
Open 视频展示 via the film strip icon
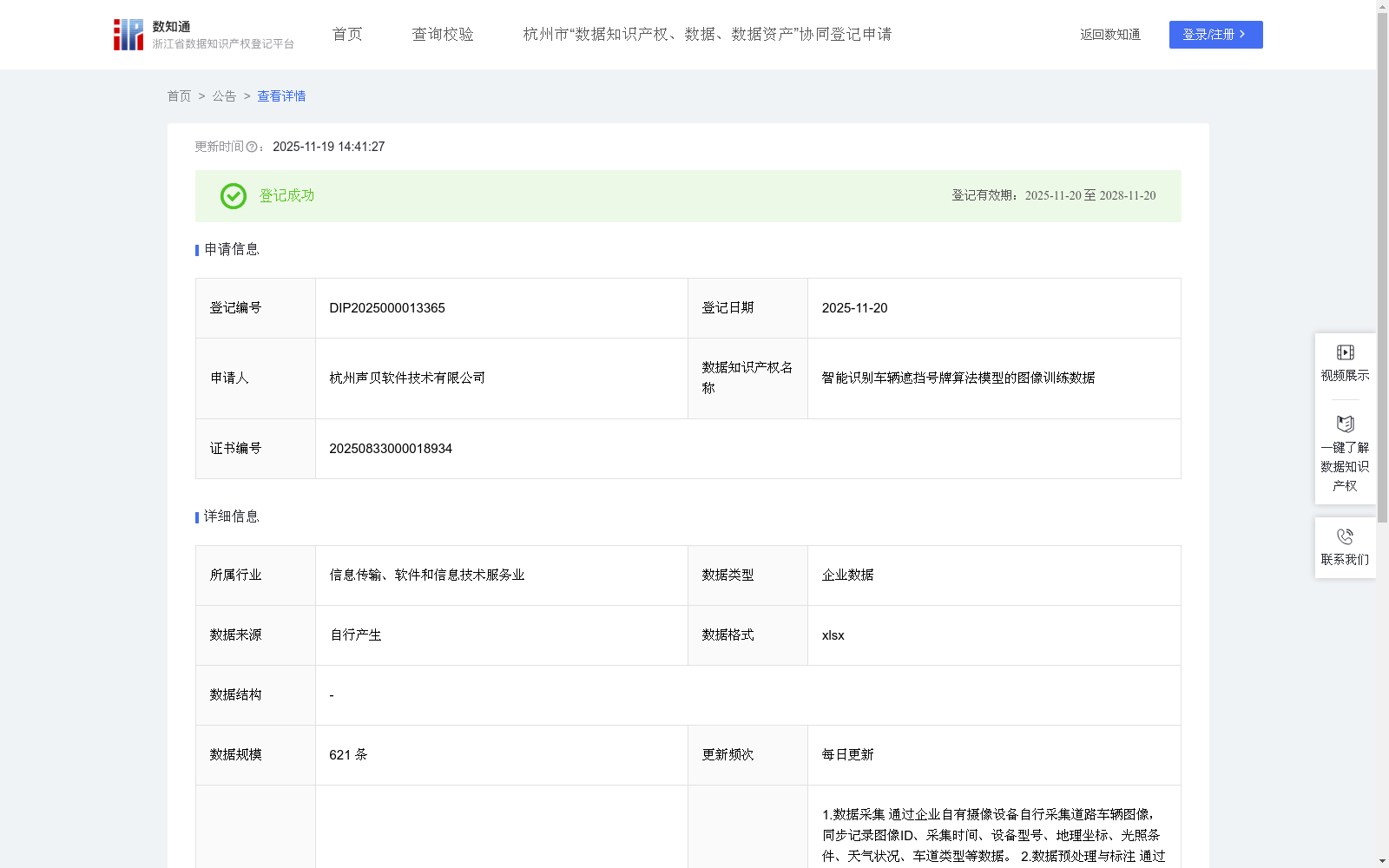click(x=1345, y=352)
